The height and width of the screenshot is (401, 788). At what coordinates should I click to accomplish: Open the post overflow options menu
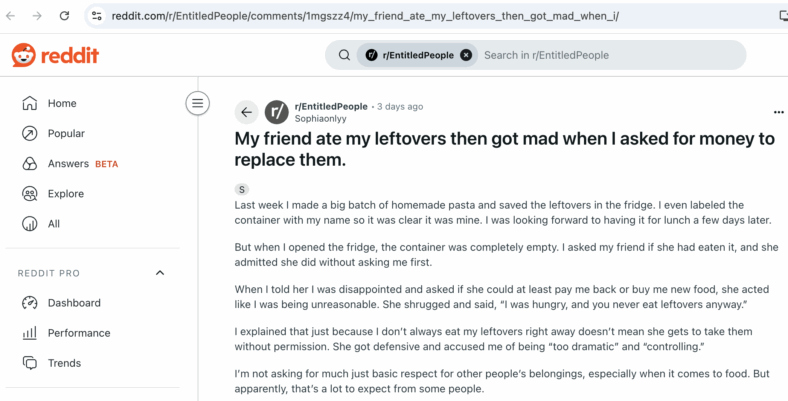coord(778,112)
